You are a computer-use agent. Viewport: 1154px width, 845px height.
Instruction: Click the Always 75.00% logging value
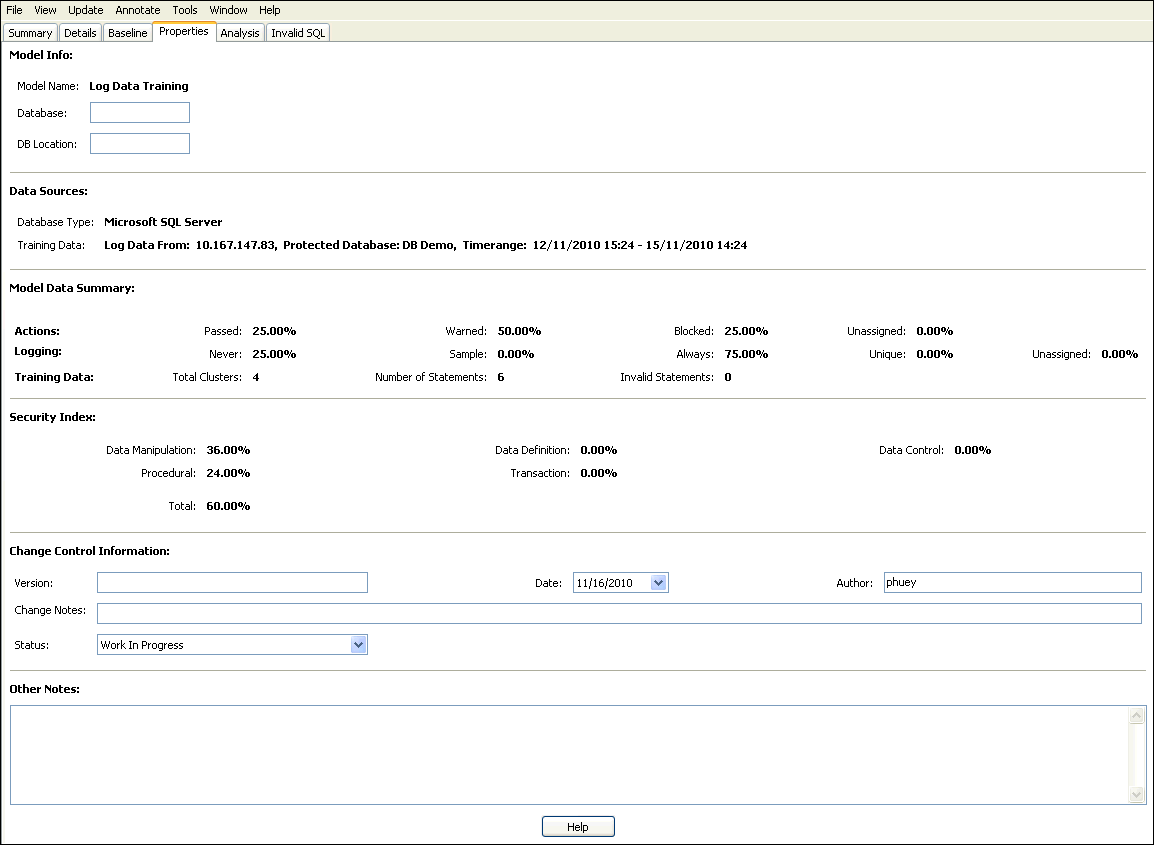tap(746, 354)
